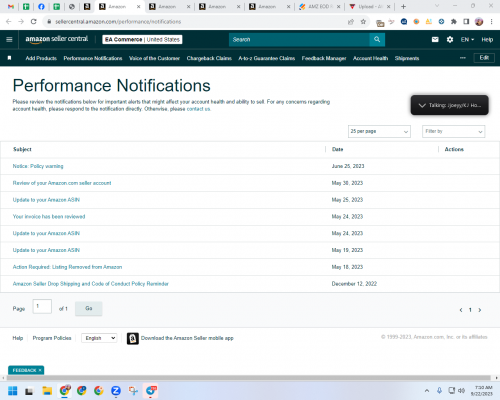
Task: Open Account Health menu item
Action: click(370, 58)
